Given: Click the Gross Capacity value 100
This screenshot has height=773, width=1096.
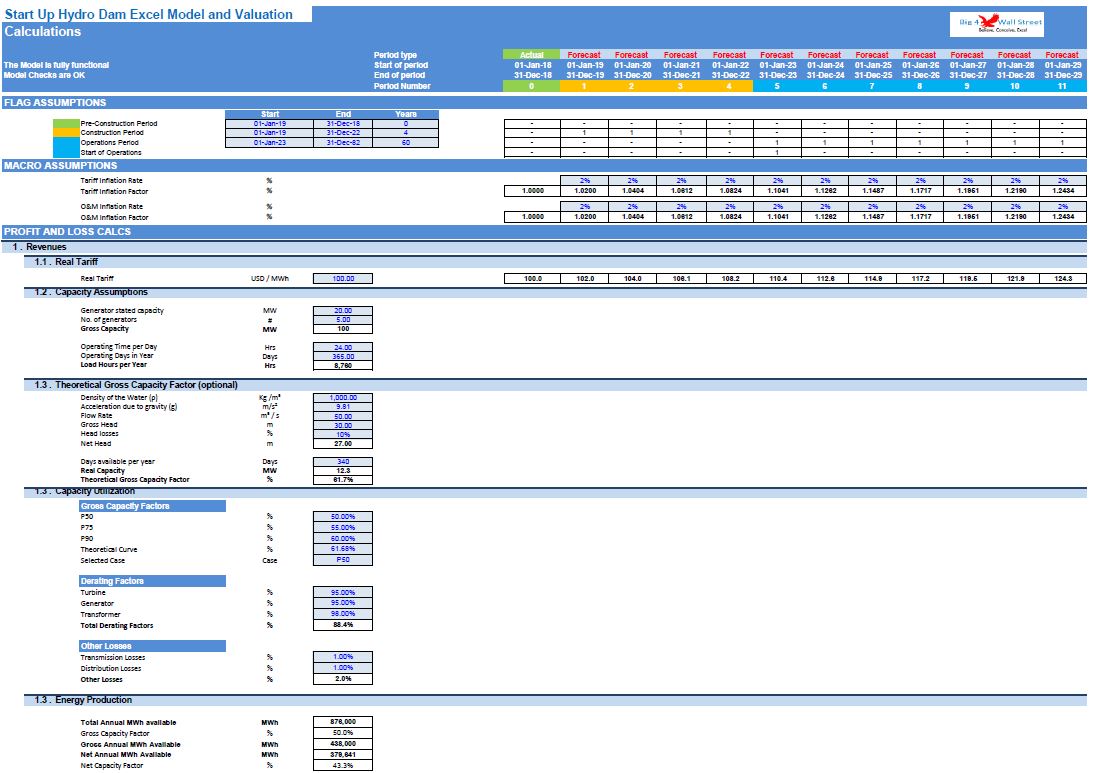Looking at the screenshot, I should [x=342, y=328].
